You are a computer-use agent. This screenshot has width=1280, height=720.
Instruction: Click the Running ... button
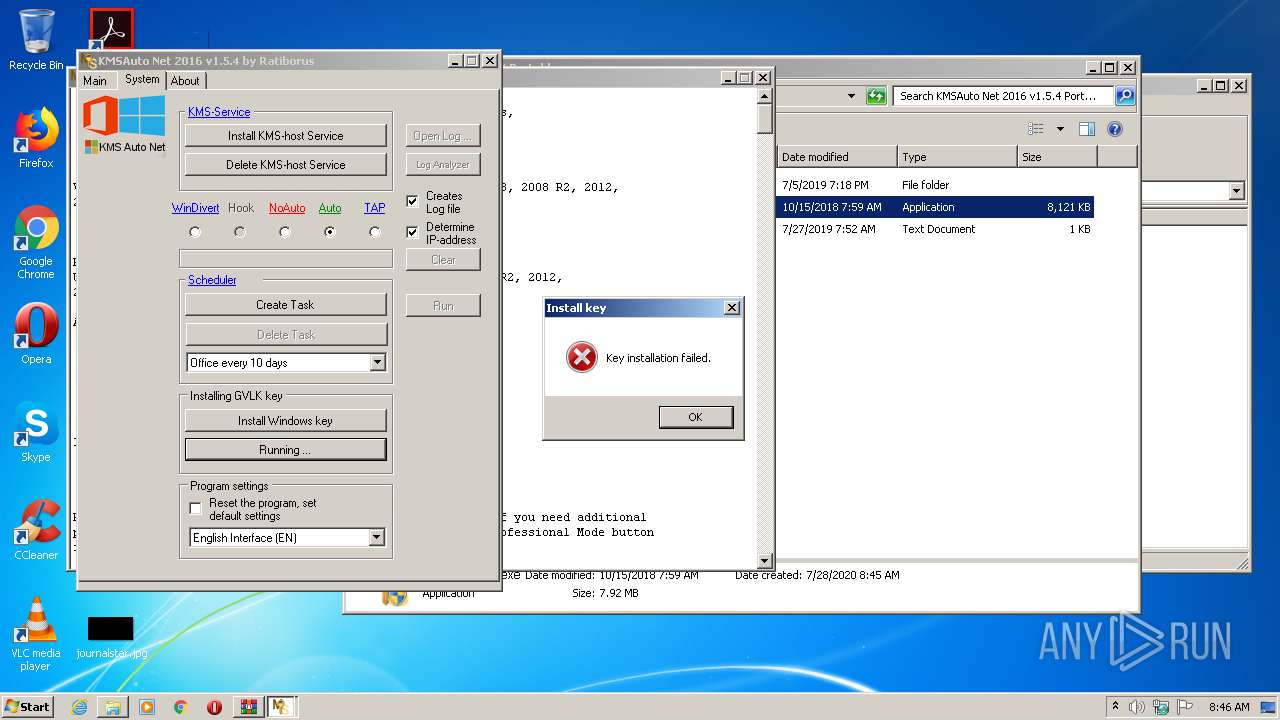[x=286, y=450]
